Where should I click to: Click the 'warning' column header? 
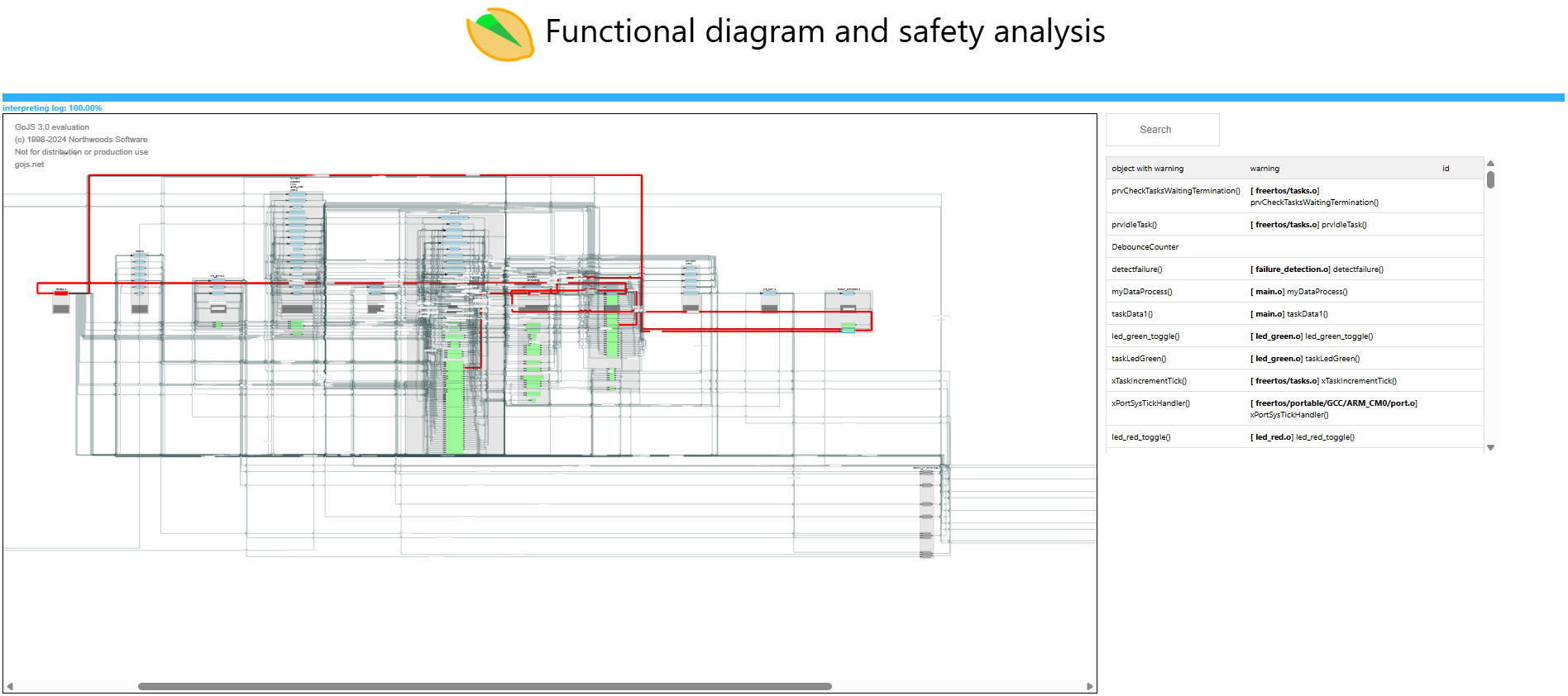click(x=1264, y=169)
